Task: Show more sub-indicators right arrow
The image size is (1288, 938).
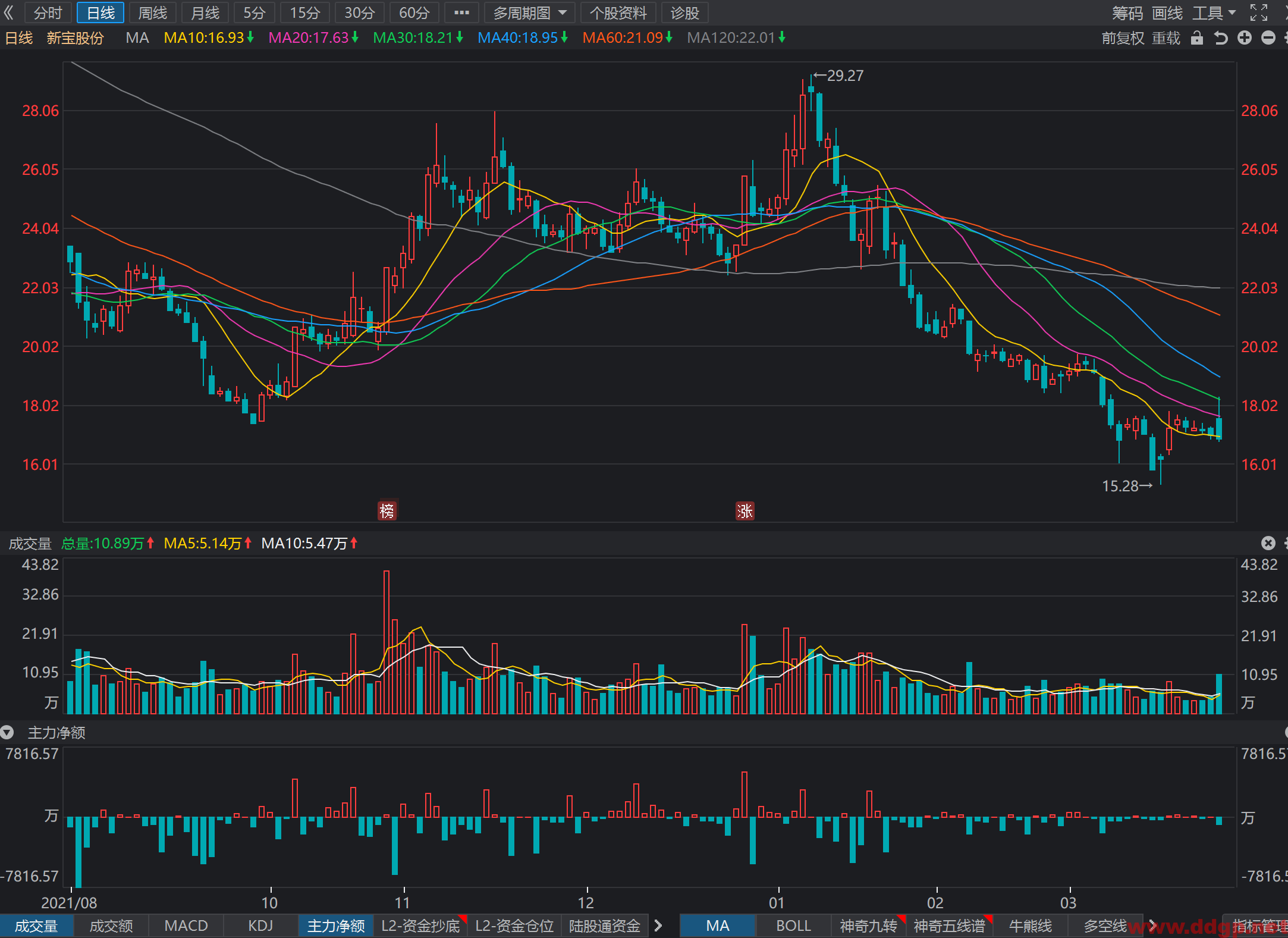Action: tap(658, 926)
